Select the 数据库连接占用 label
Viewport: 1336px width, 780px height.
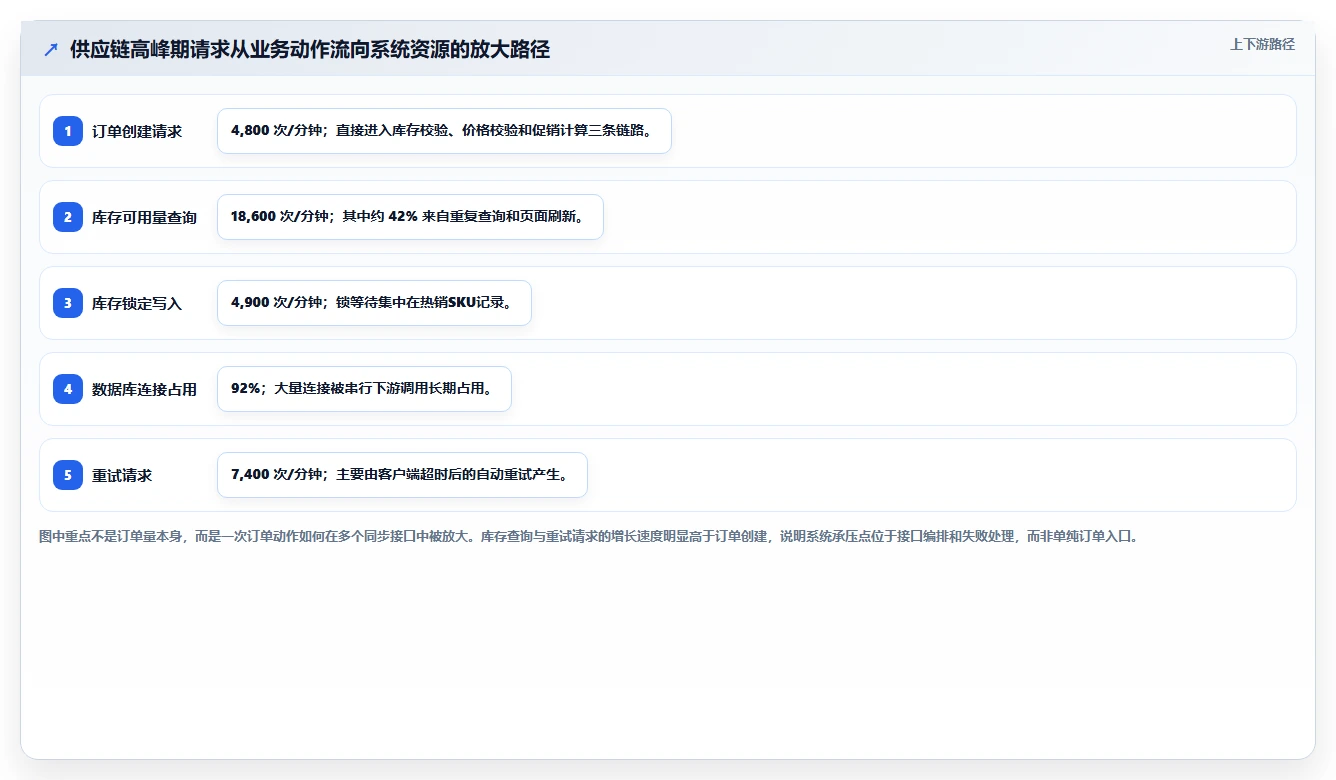pyautogui.click(x=144, y=389)
